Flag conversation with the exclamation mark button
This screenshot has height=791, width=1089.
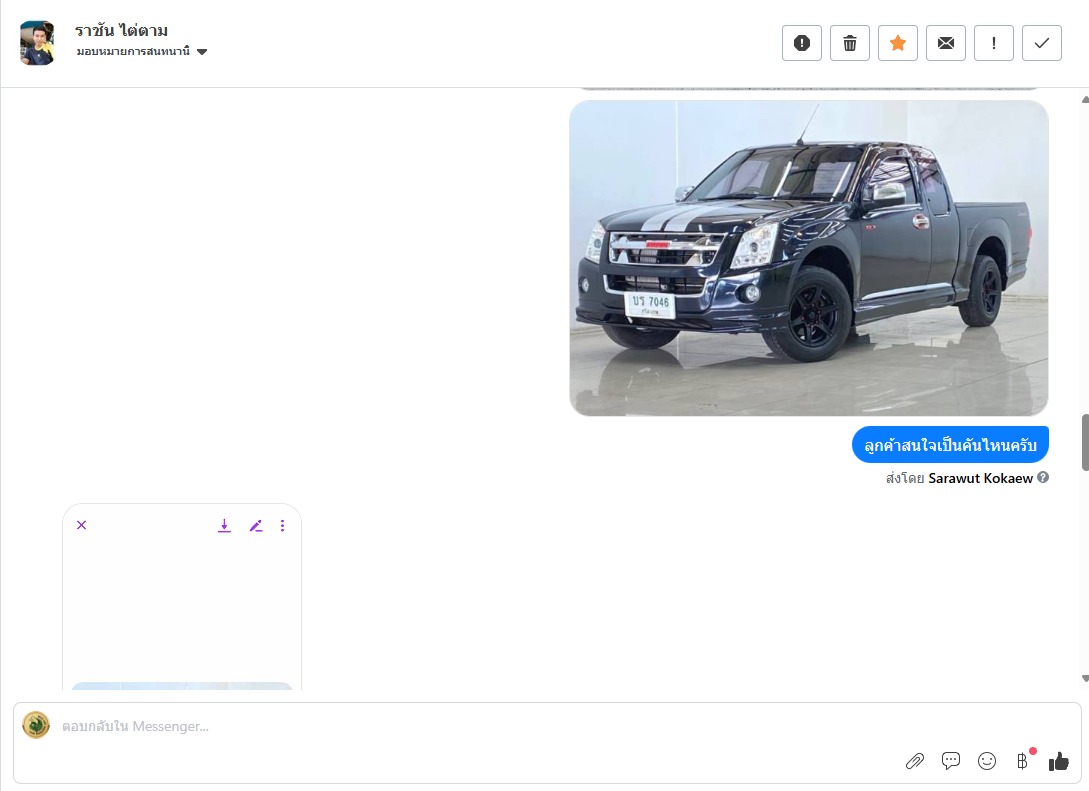(x=993, y=43)
